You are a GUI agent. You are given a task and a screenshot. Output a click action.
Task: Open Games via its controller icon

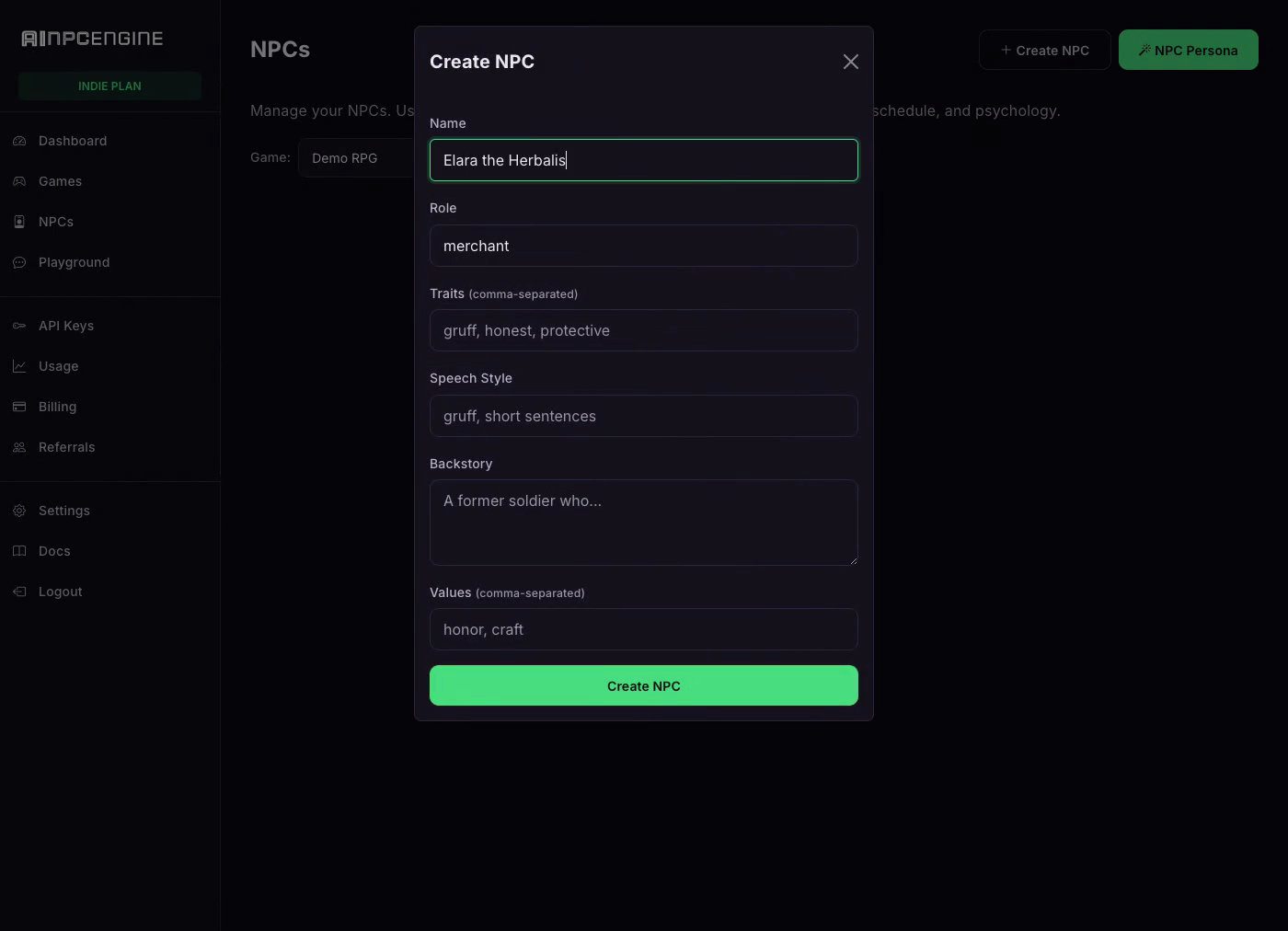coord(19,181)
